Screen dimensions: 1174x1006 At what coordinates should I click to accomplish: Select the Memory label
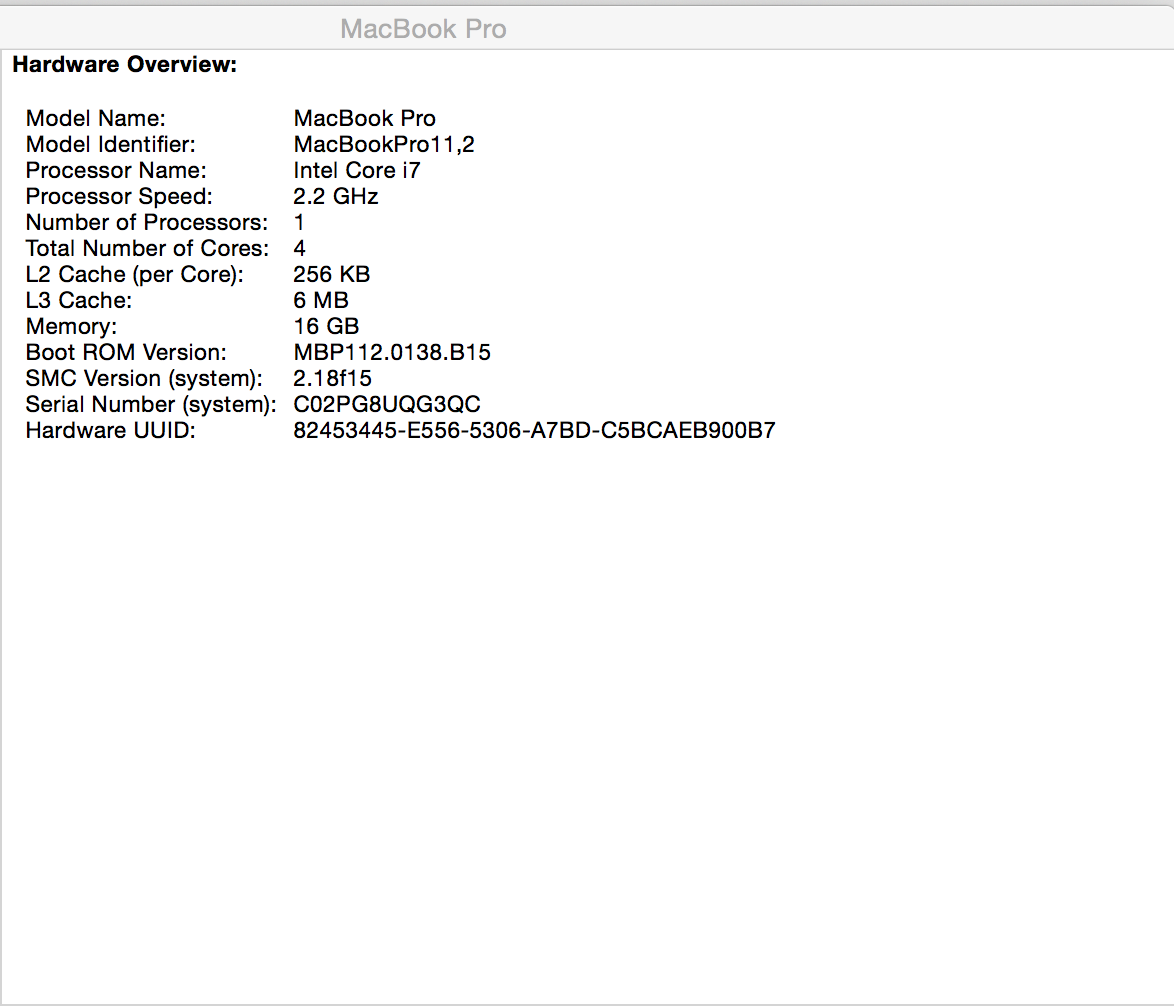(x=72, y=327)
